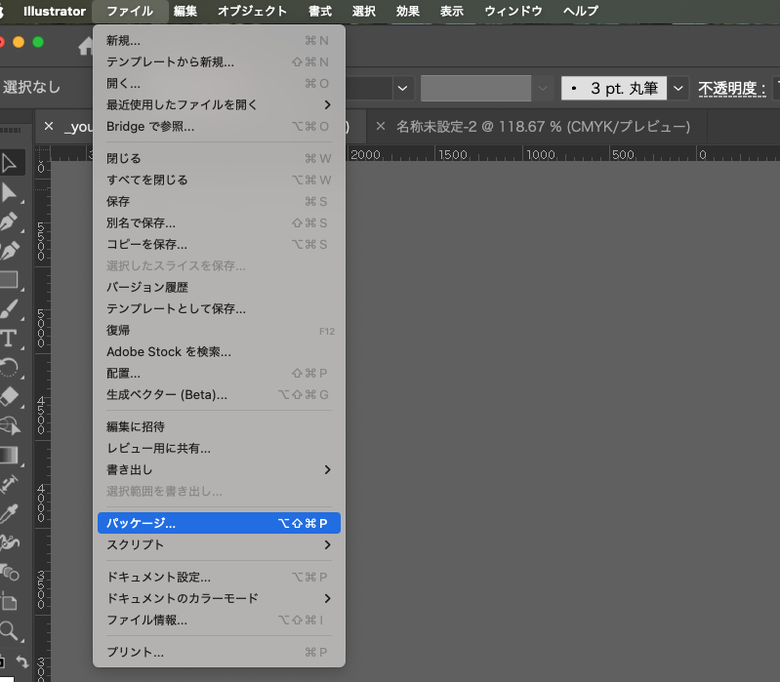Open the 効果 menu
Screen dimensions: 780x682
tap(408, 11)
